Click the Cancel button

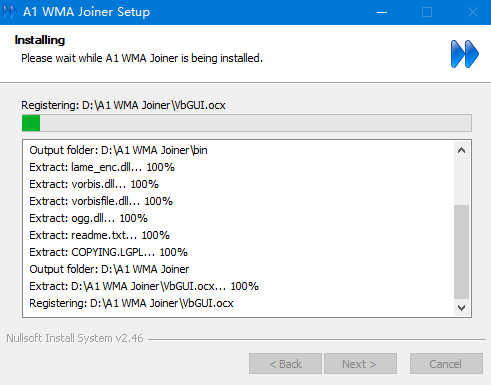coord(446,364)
